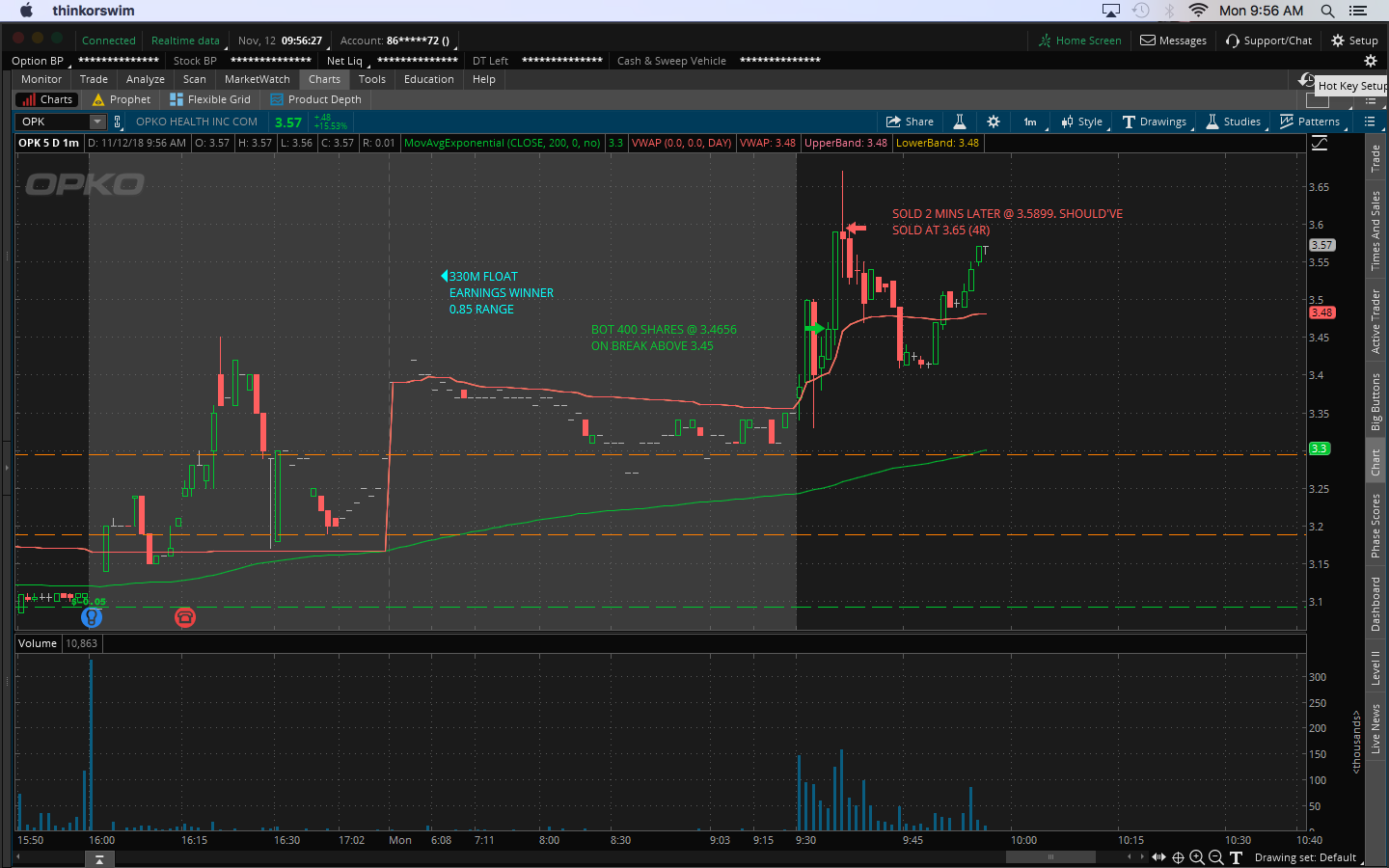The width and height of the screenshot is (1389, 868).
Task: Click the gear icon below the Setup button
Action: point(1371,60)
